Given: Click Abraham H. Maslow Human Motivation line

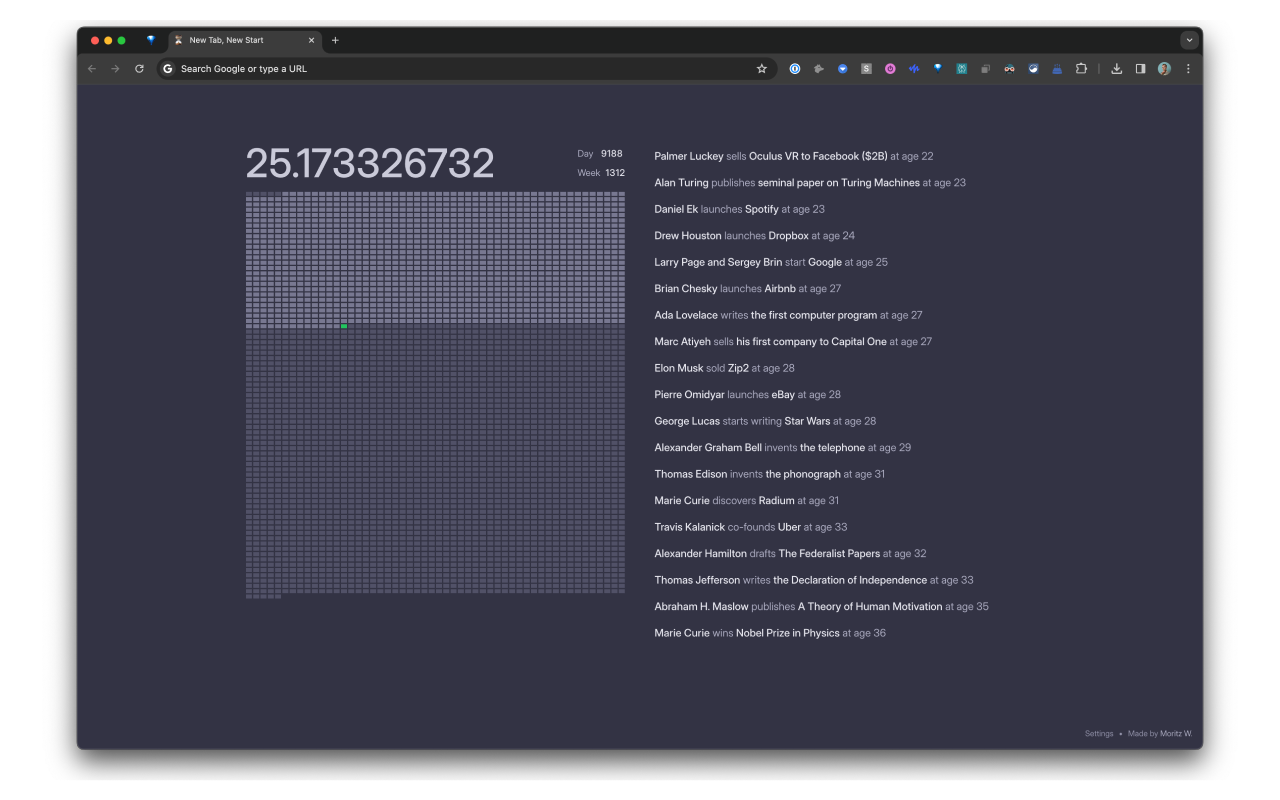Looking at the screenshot, I should click(x=821, y=607).
